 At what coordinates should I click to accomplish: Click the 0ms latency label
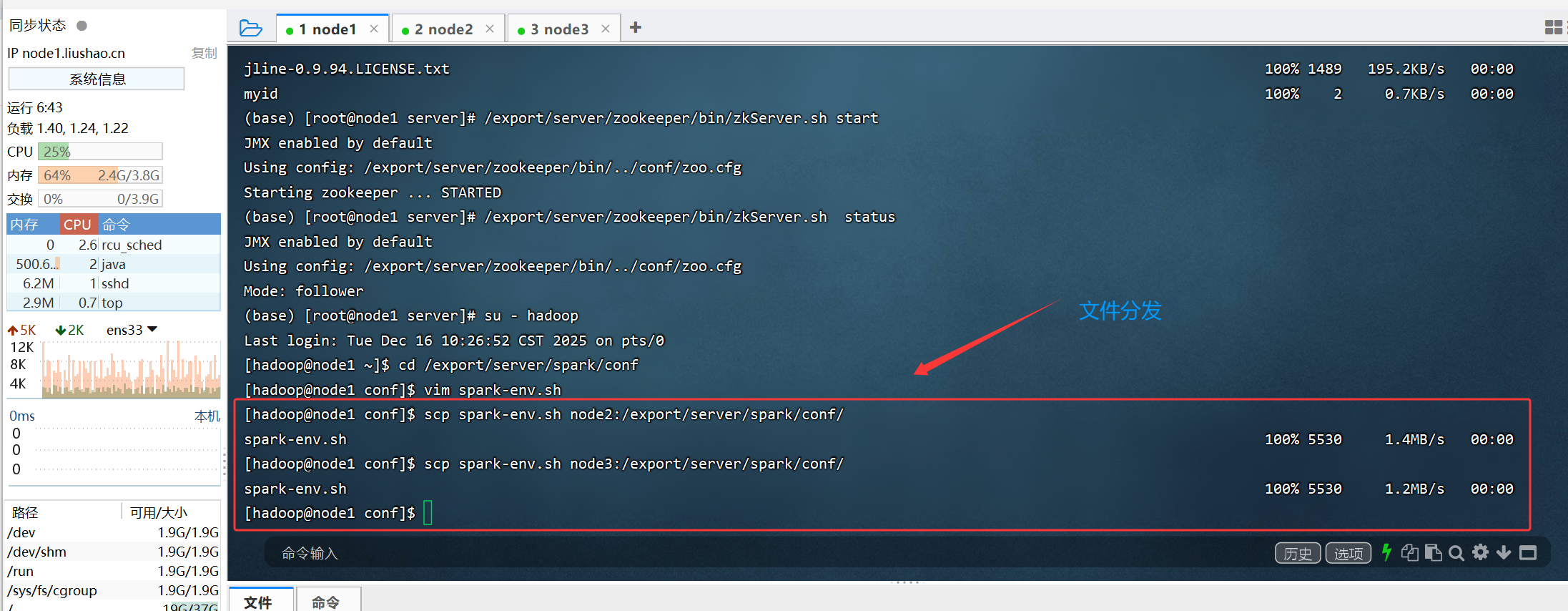[x=22, y=416]
